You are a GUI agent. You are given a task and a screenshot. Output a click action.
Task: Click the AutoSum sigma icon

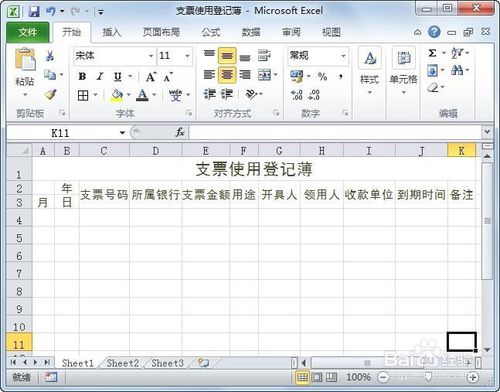[x=432, y=53]
